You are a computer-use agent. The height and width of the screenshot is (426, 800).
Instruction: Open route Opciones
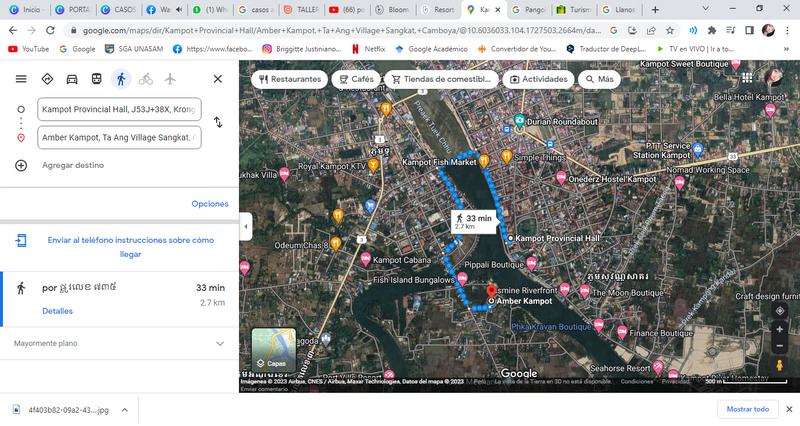[x=210, y=204]
